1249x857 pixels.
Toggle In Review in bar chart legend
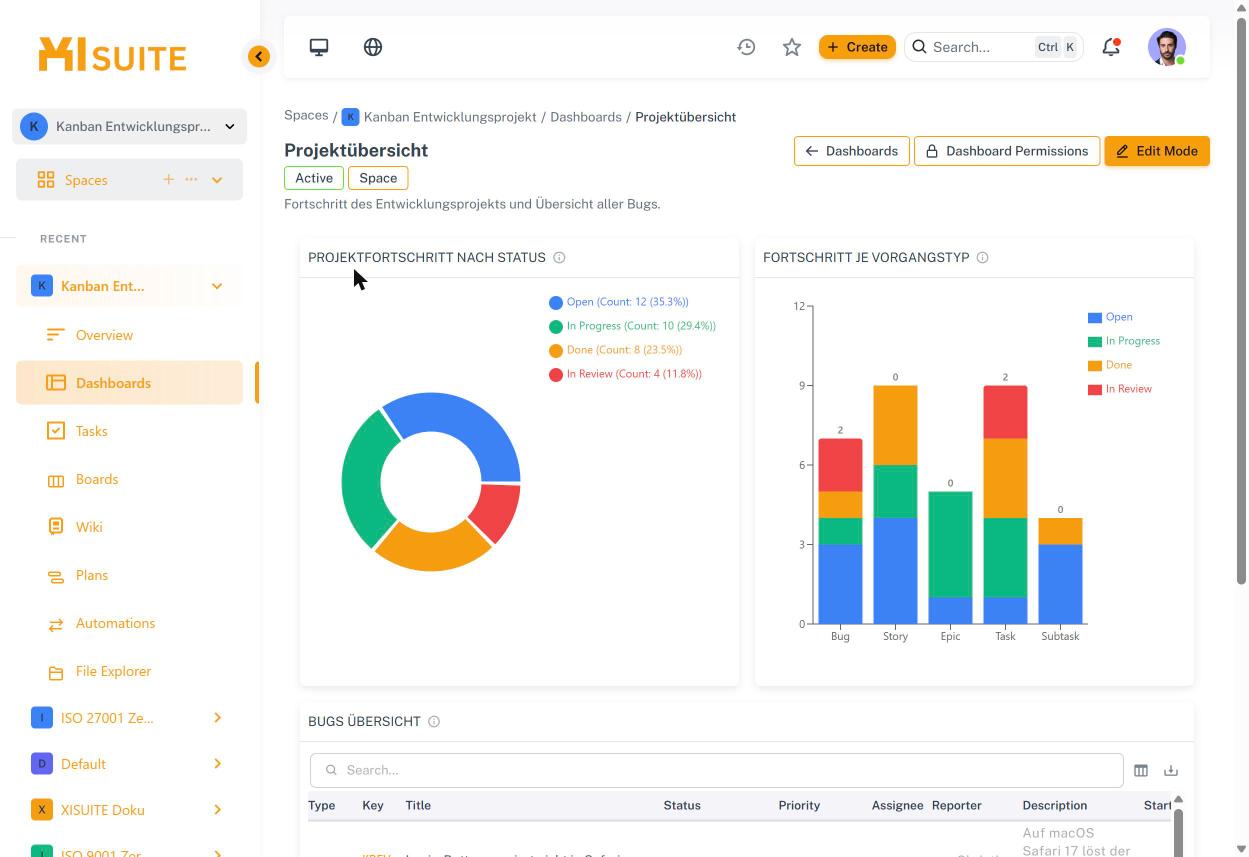pos(1120,389)
